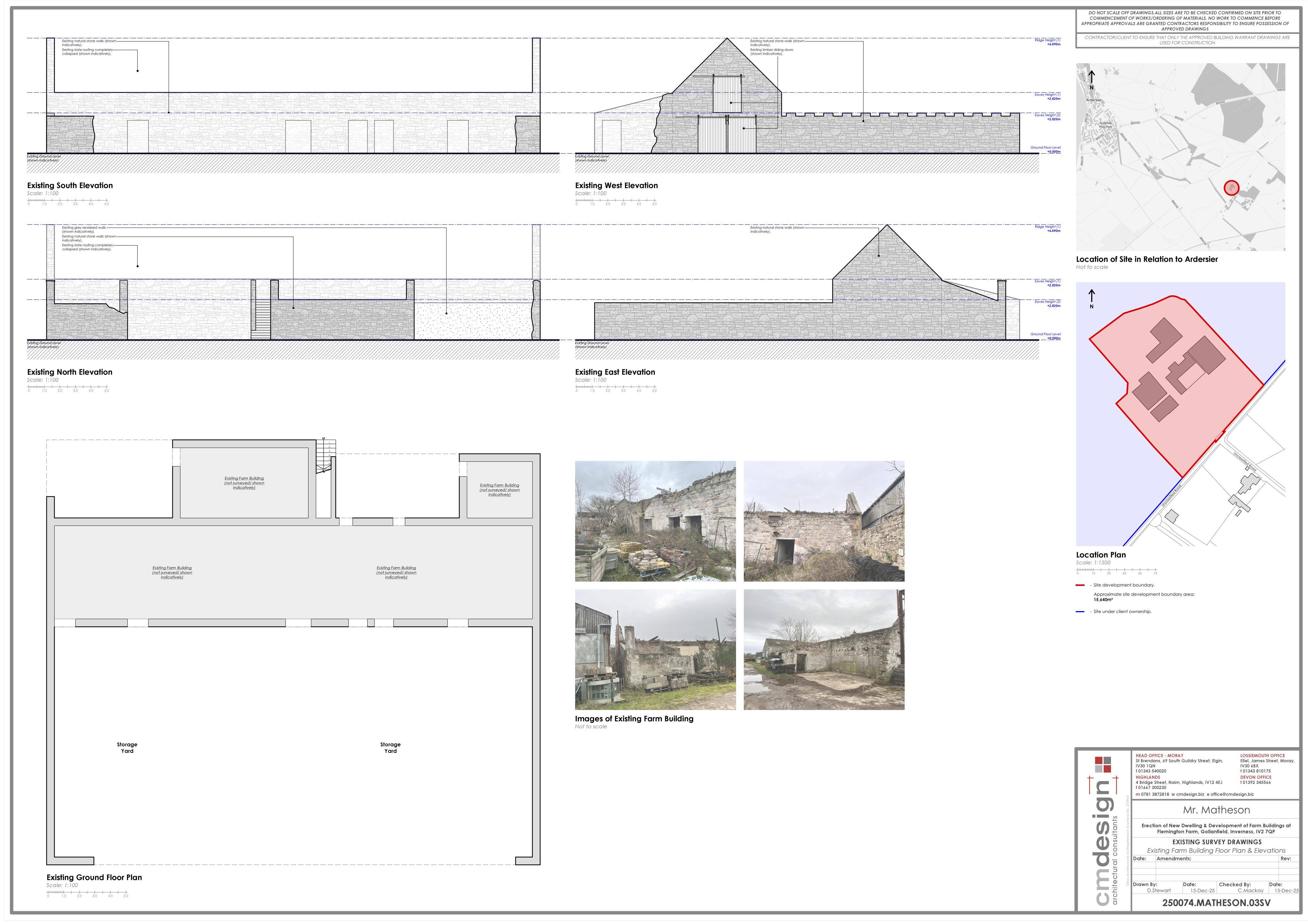Select the 'Existing West Elevation' title
The image size is (1308, 924).
click(x=616, y=186)
